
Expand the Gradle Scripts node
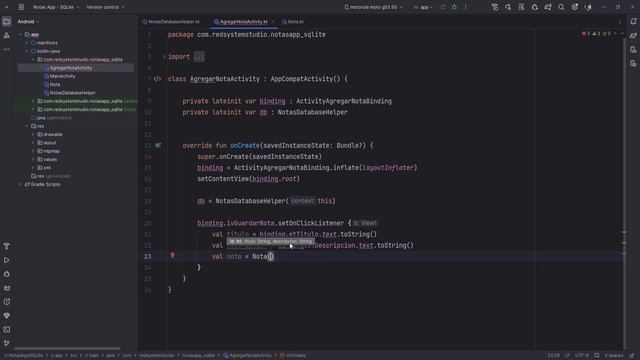pyautogui.click(x=20, y=184)
